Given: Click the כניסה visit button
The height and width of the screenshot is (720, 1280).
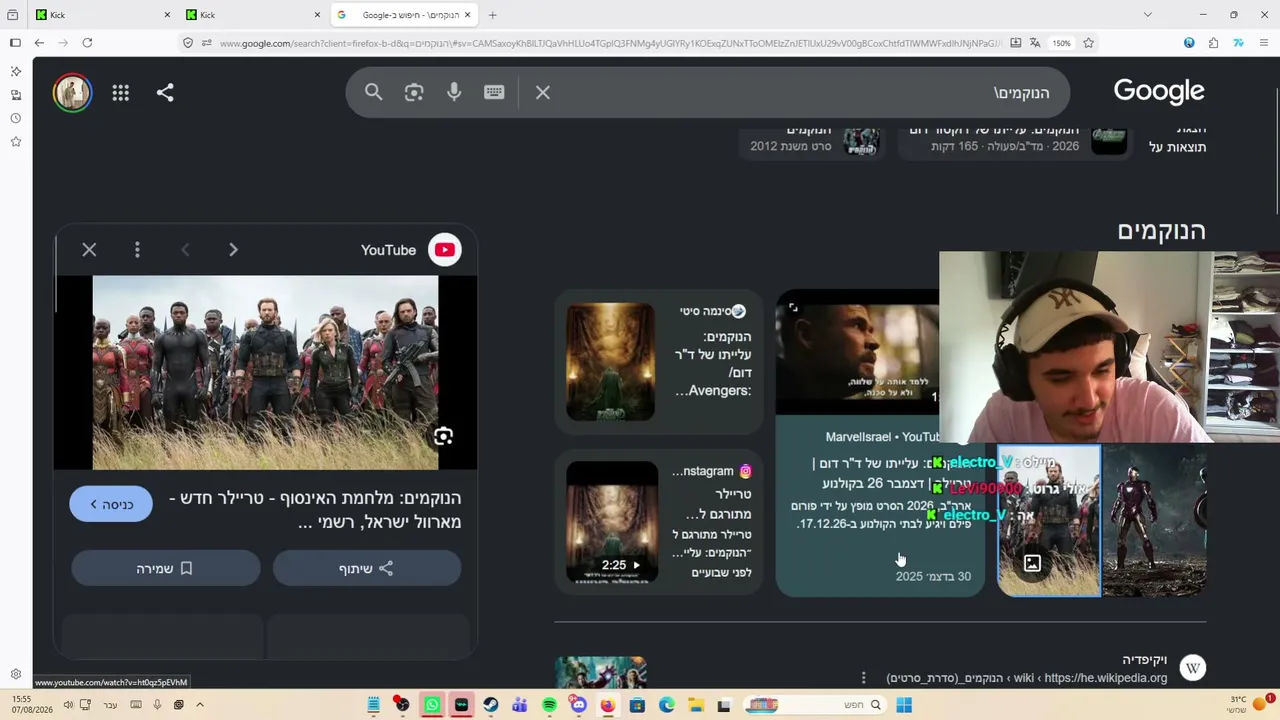Looking at the screenshot, I should [111, 505].
